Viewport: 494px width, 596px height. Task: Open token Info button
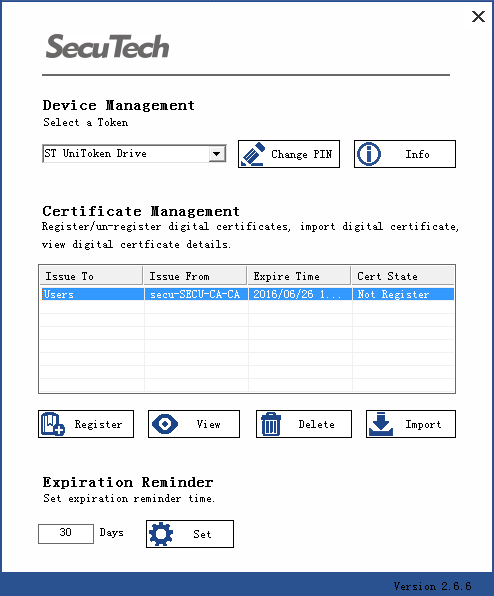pos(405,154)
